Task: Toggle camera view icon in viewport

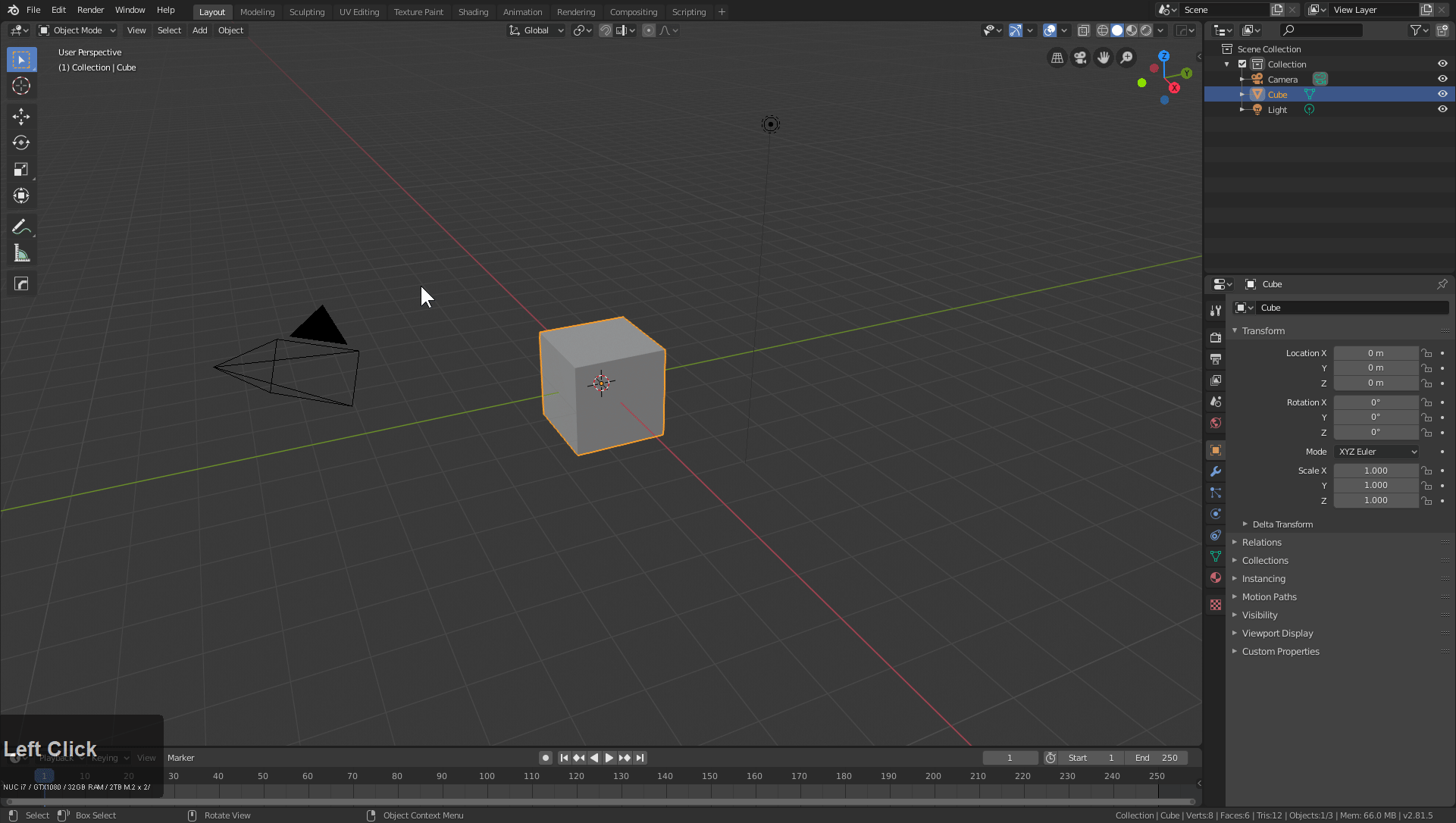Action: (1080, 58)
